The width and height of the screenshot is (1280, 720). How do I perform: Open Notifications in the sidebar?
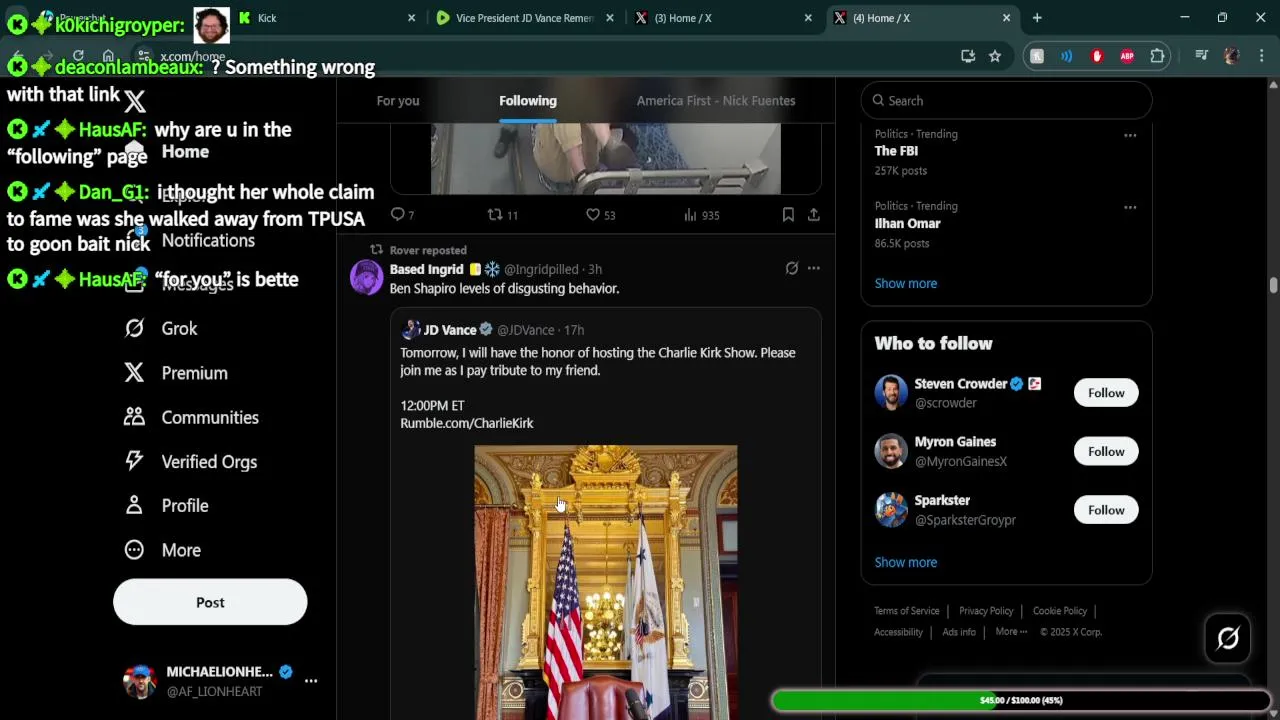[208, 240]
